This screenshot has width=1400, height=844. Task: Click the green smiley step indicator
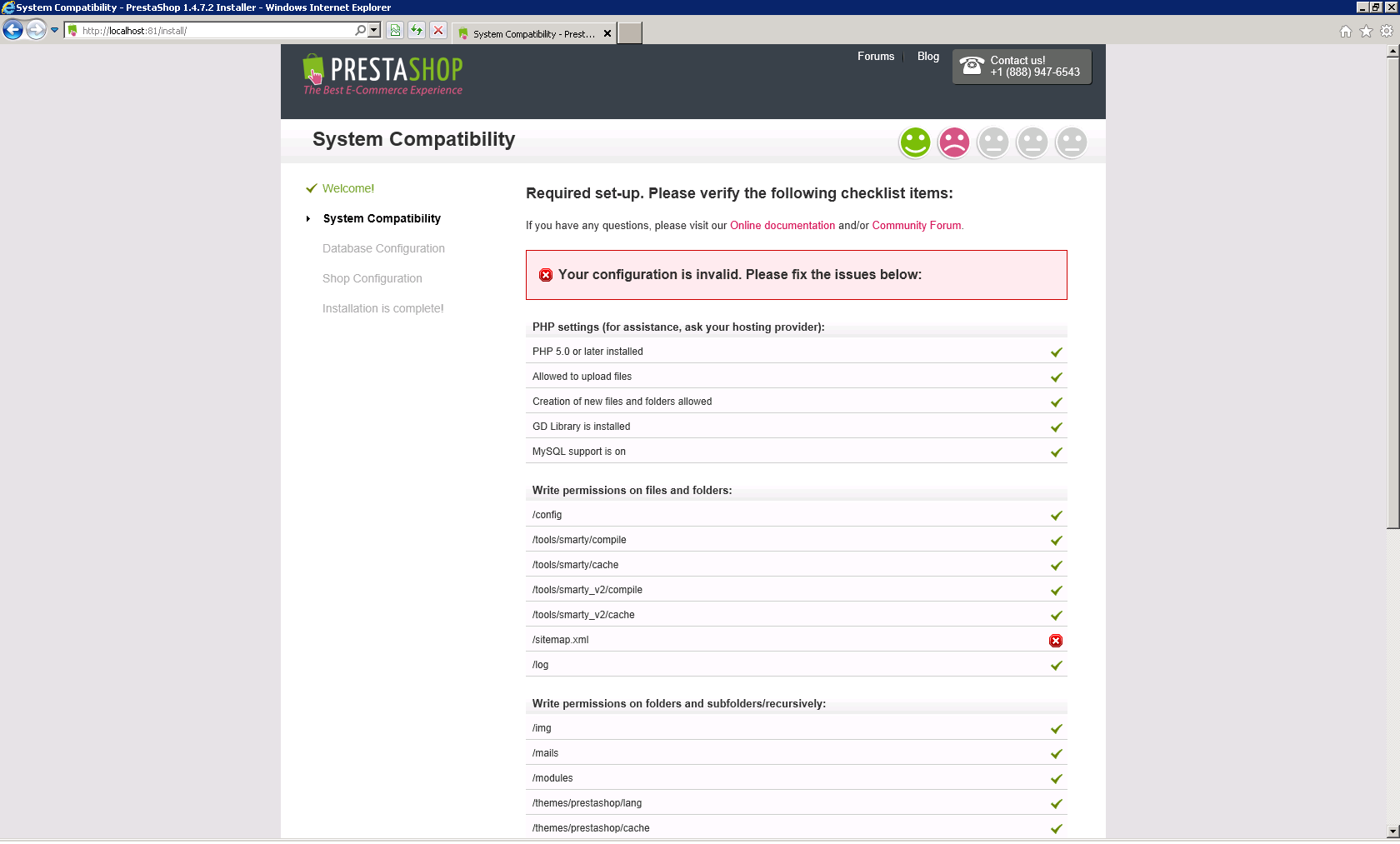[x=915, y=142]
